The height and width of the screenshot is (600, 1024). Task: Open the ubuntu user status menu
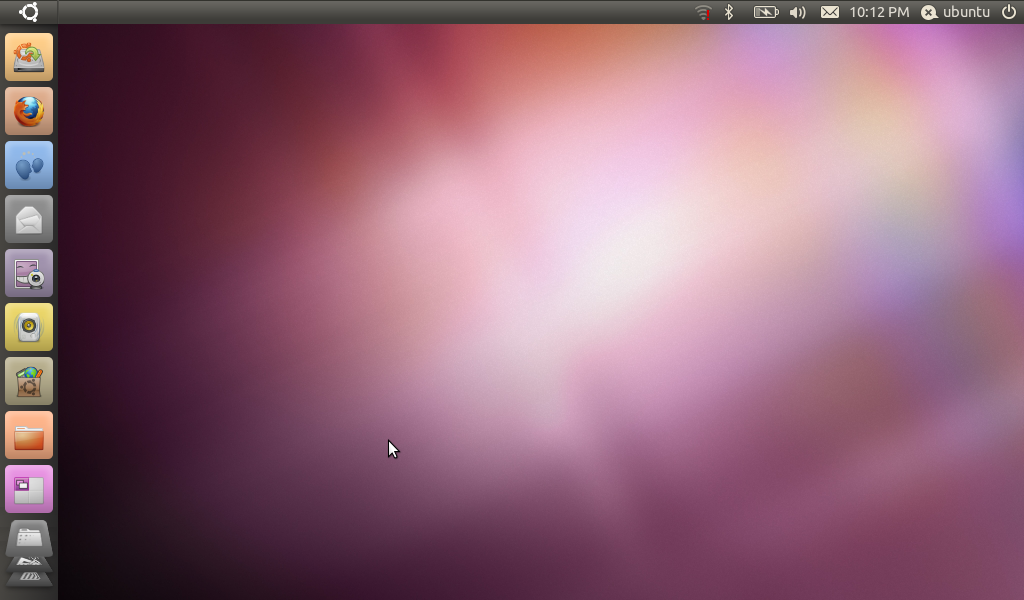[x=956, y=12]
